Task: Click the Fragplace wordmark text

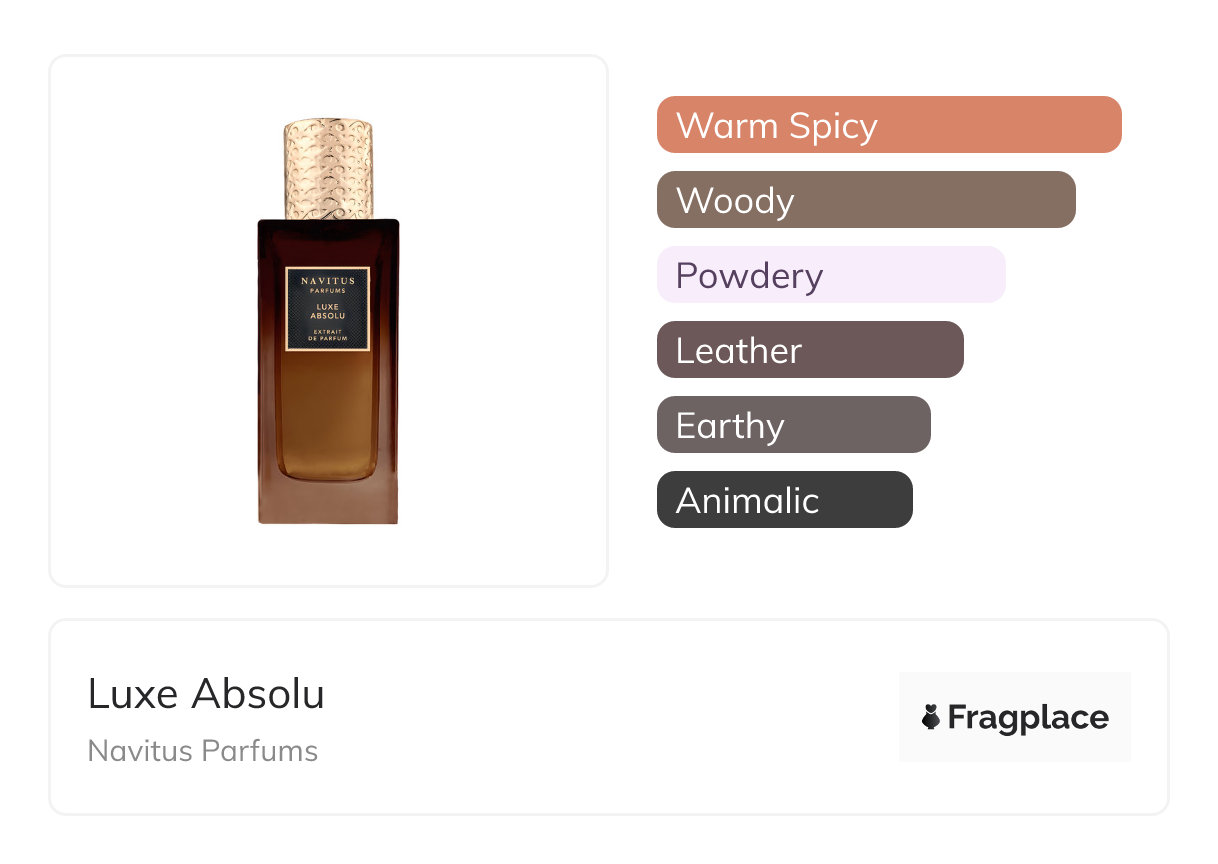Action: (1028, 717)
